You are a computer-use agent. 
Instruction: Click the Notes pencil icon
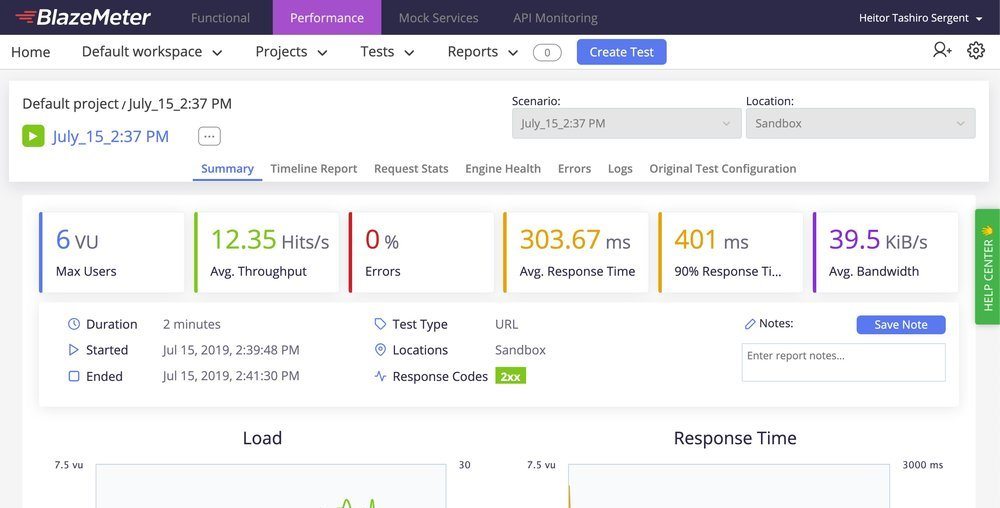pyautogui.click(x=750, y=324)
